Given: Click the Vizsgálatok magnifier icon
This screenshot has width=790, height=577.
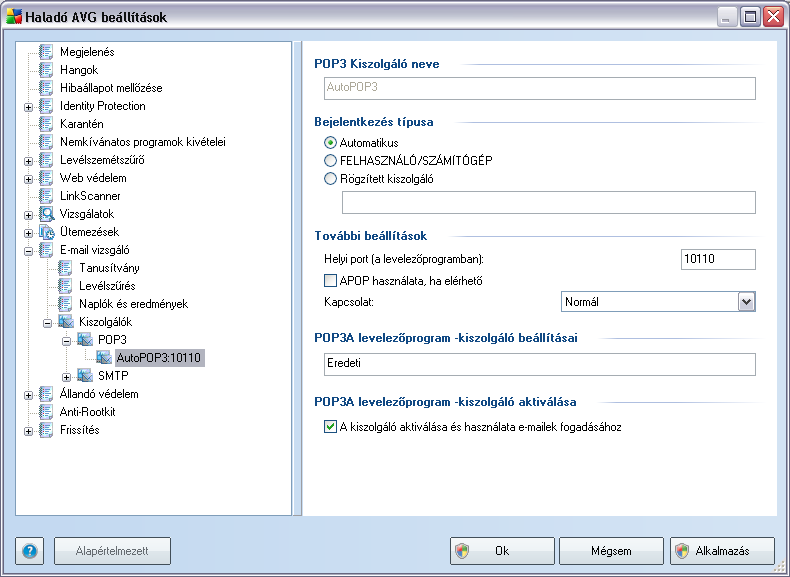Looking at the screenshot, I should (46, 214).
